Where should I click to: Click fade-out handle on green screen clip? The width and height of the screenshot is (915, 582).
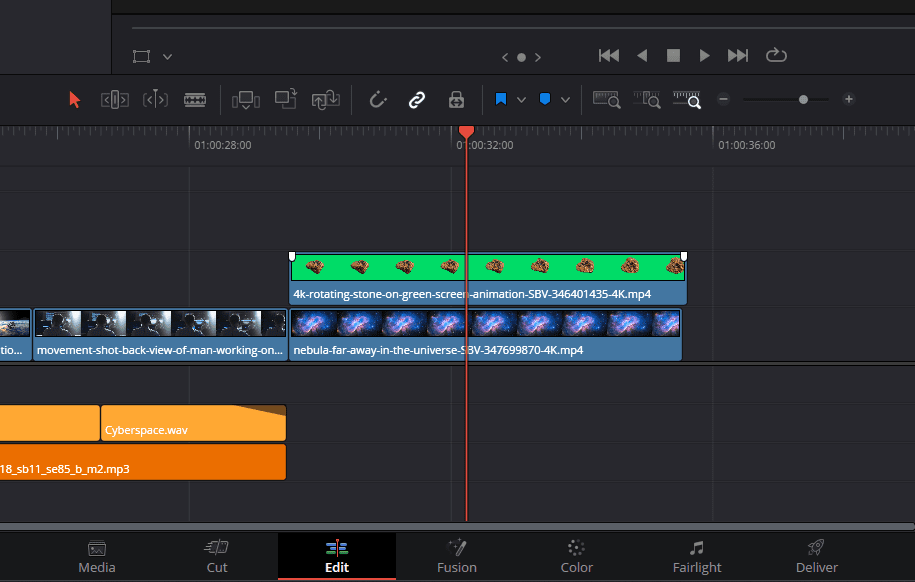[684, 256]
